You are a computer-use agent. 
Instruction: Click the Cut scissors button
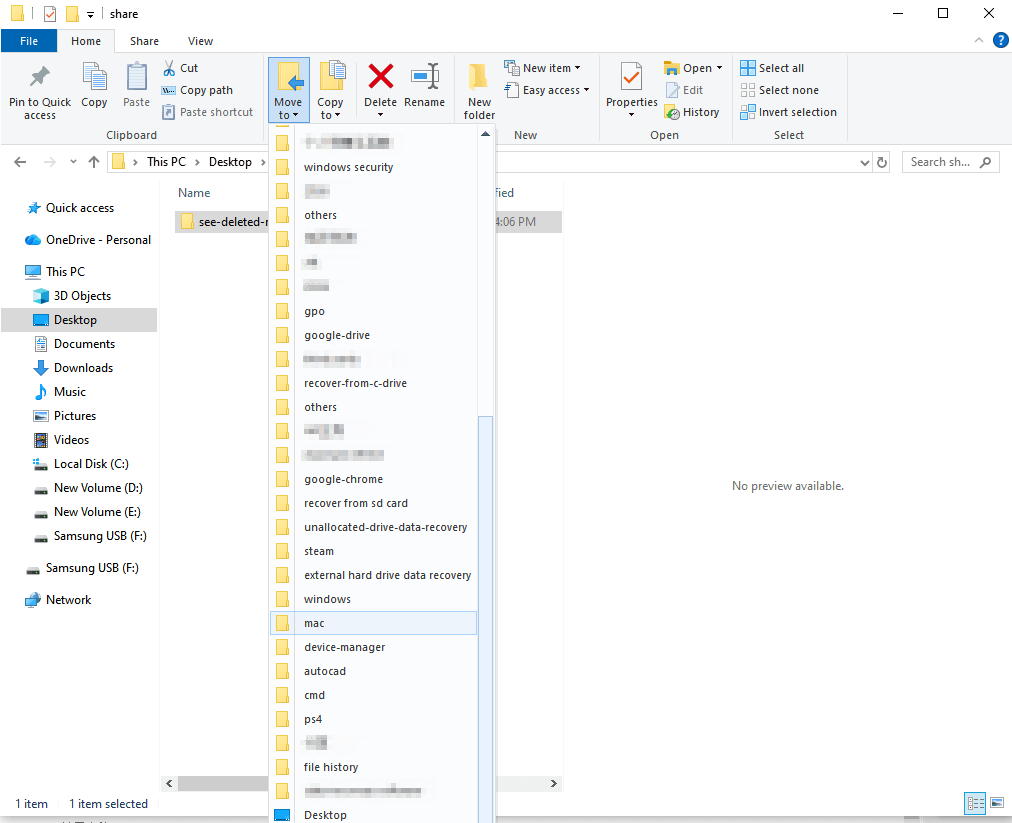pos(180,68)
